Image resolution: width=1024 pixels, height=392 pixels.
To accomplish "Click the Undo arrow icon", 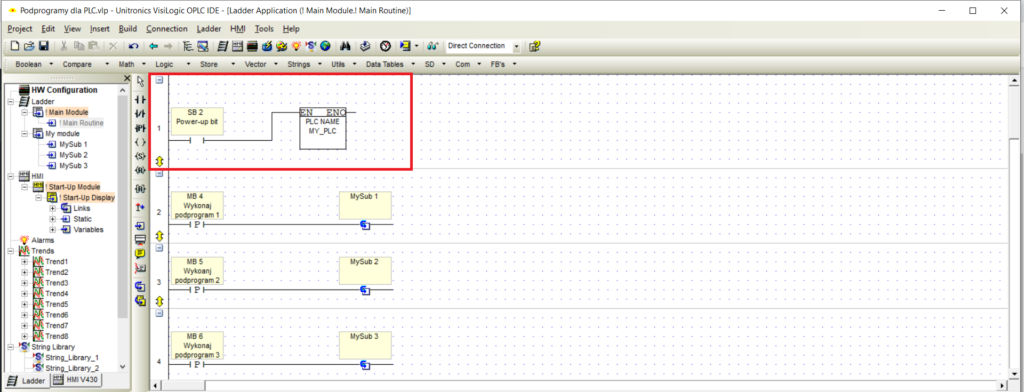I will pyautogui.click(x=133, y=46).
